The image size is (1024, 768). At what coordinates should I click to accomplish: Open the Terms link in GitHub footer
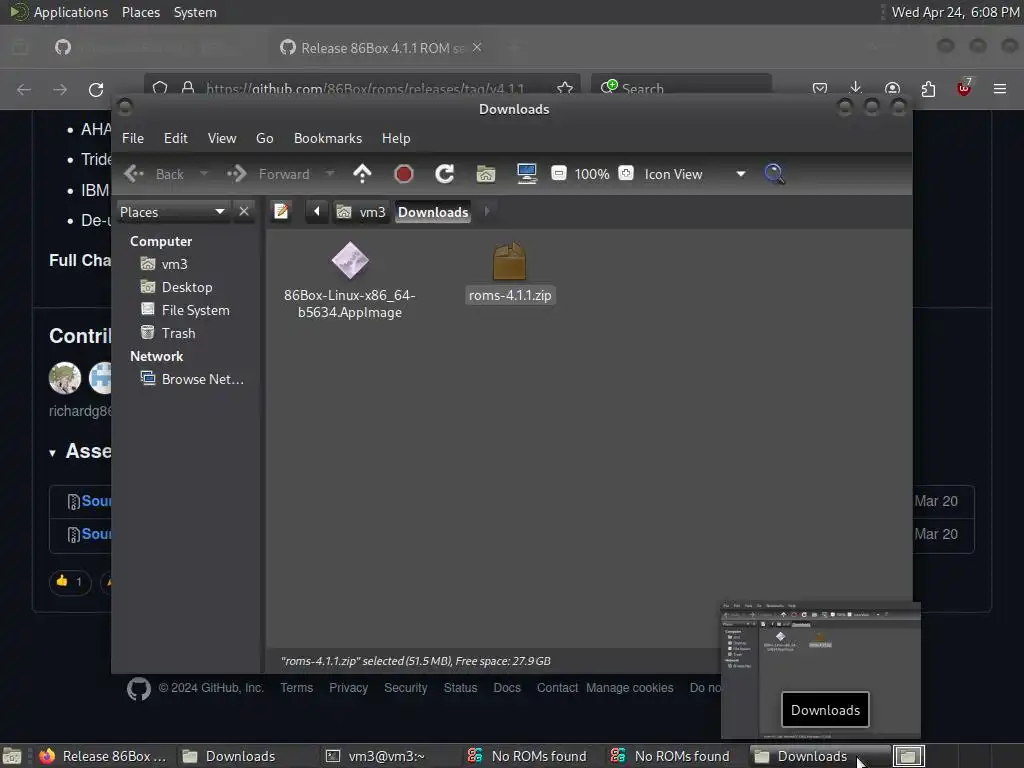pyautogui.click(x=296, y=688)
